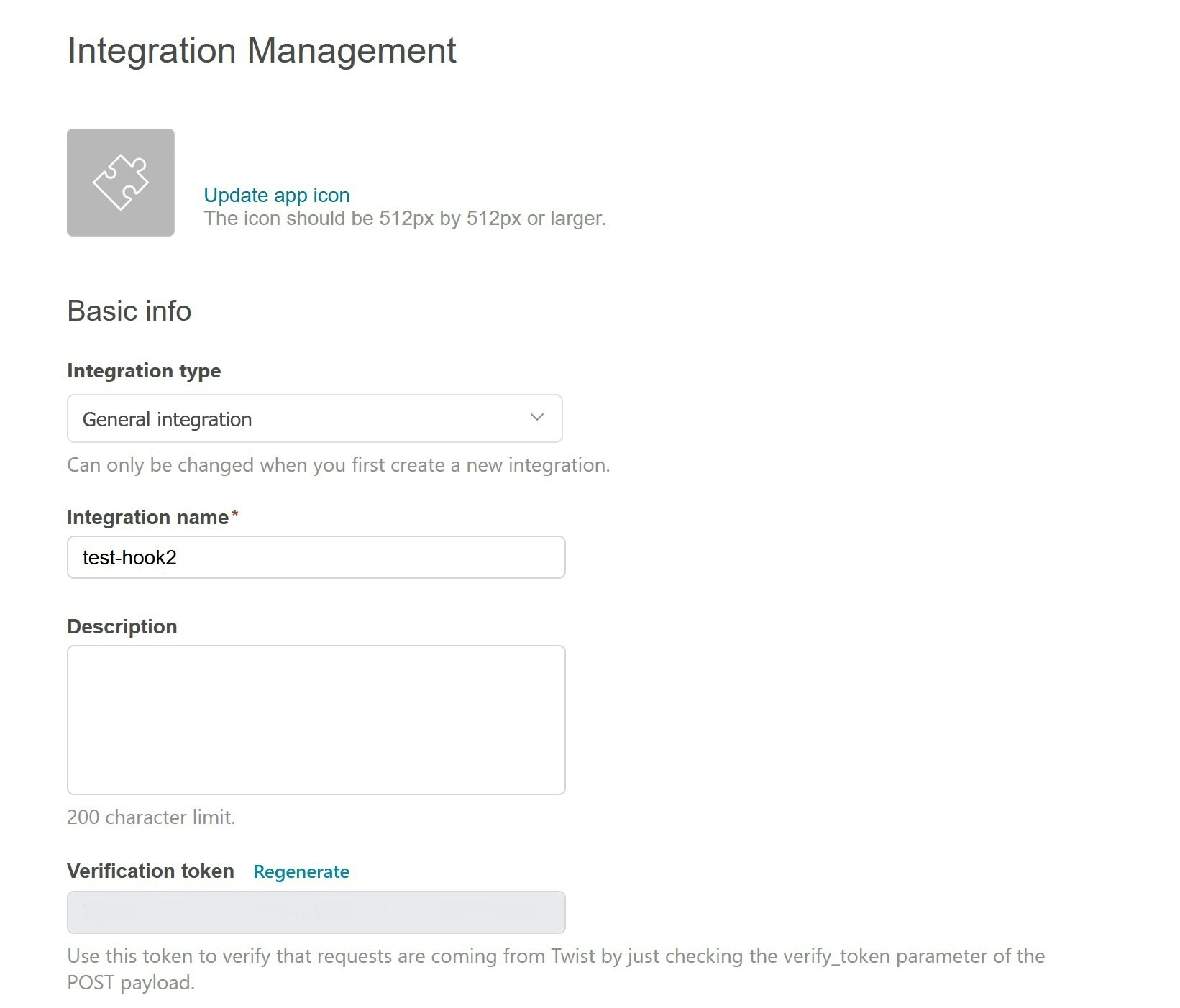Click the Integration type label
1180x1008 pixels.
144,371
